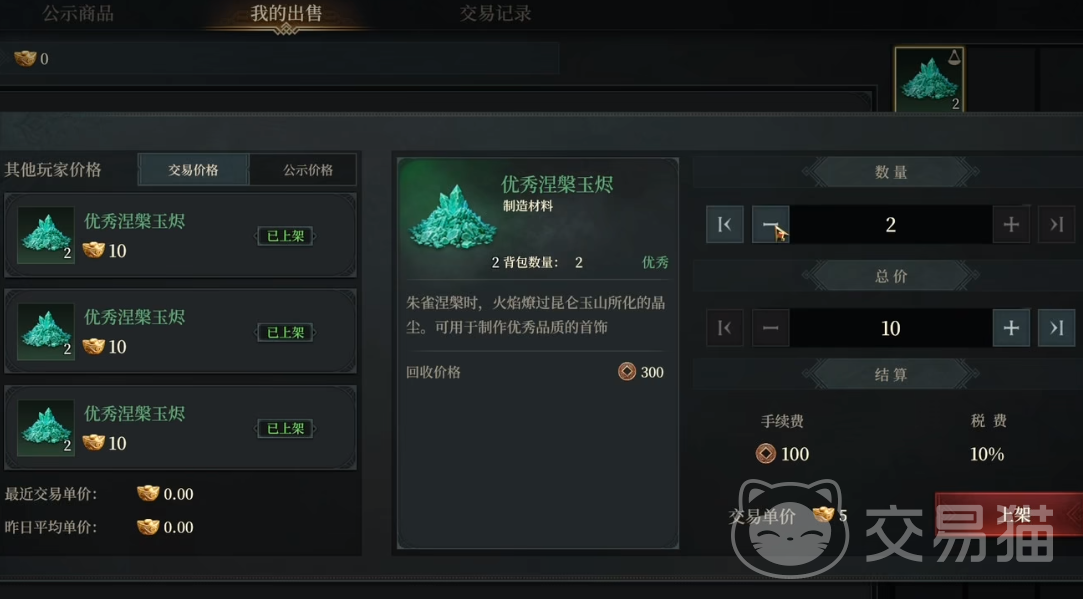This screenshot has width=1083, height=599.
Task: Select the 我的出售 tab
Action: click(x=286, y=14)
